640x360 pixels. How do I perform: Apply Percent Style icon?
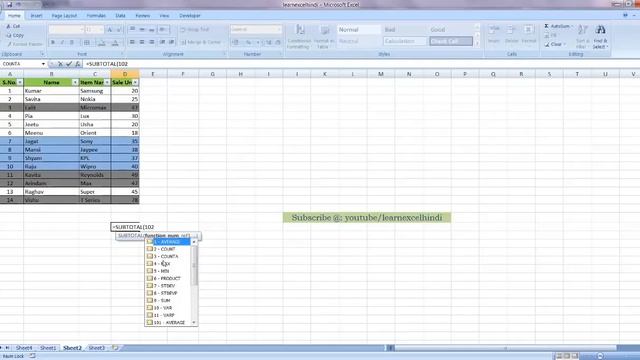pos(248,42)
